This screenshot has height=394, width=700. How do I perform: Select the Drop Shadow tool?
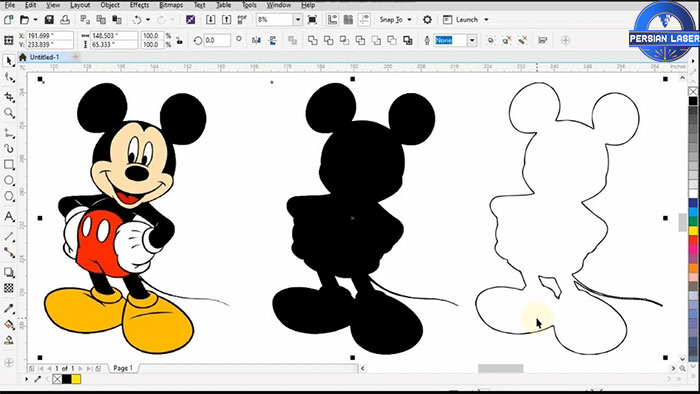(9, 272)
